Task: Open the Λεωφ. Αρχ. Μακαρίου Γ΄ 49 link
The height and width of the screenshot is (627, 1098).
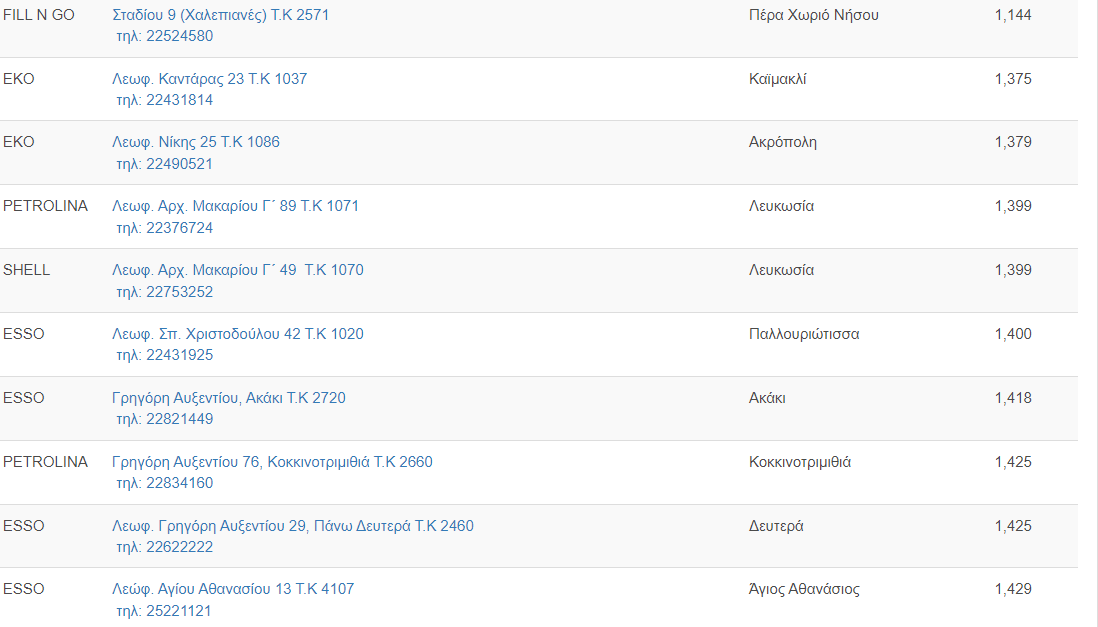Action: click(x=237, y=270)
